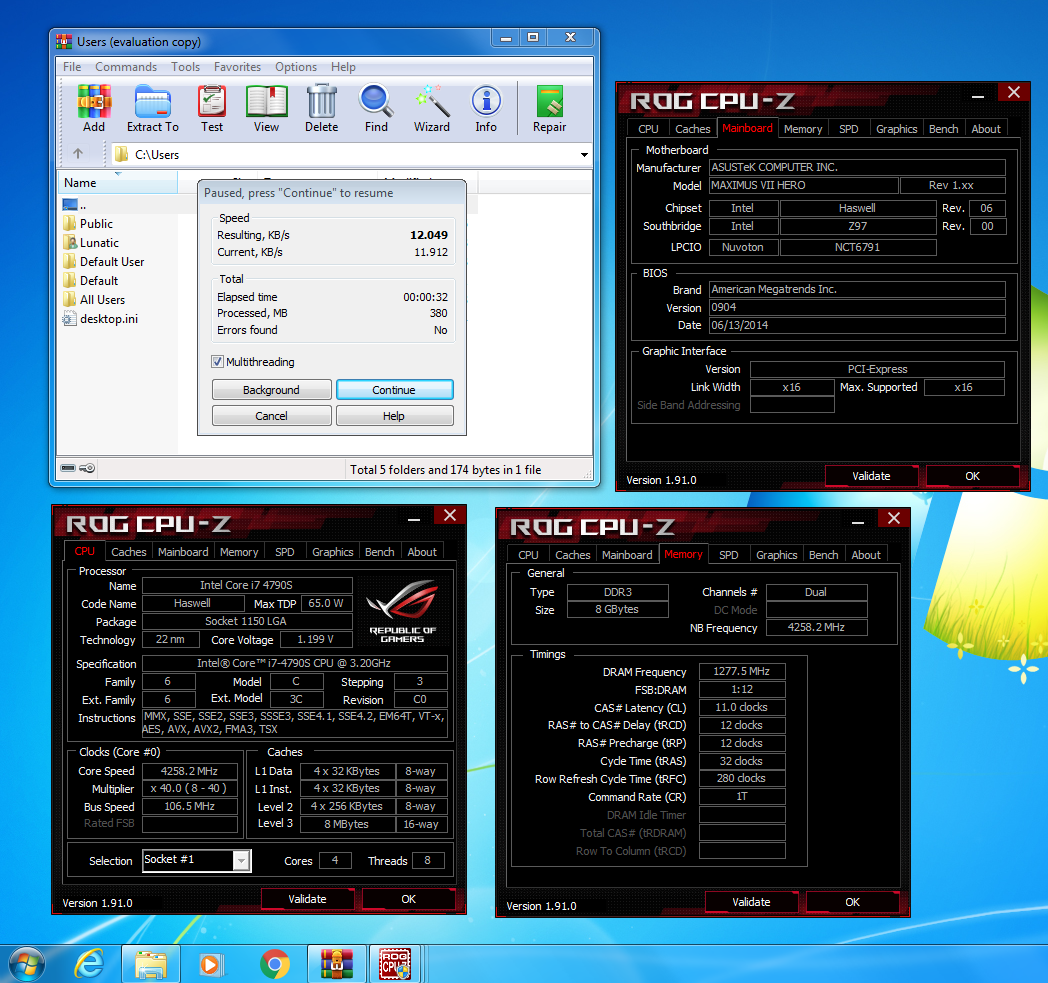Viewport: 1048px width, 983px height.
Task: Open Bench tab in CPU window
Action: pyautogui.click(x=380, y=552)
